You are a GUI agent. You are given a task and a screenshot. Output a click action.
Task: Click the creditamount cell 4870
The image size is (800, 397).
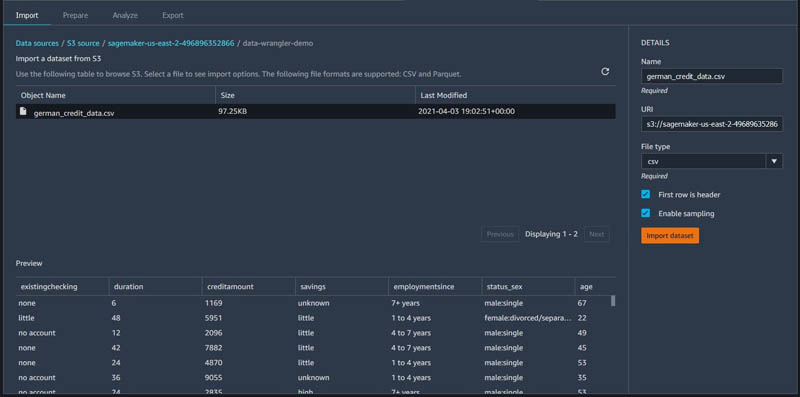(214, 363)
